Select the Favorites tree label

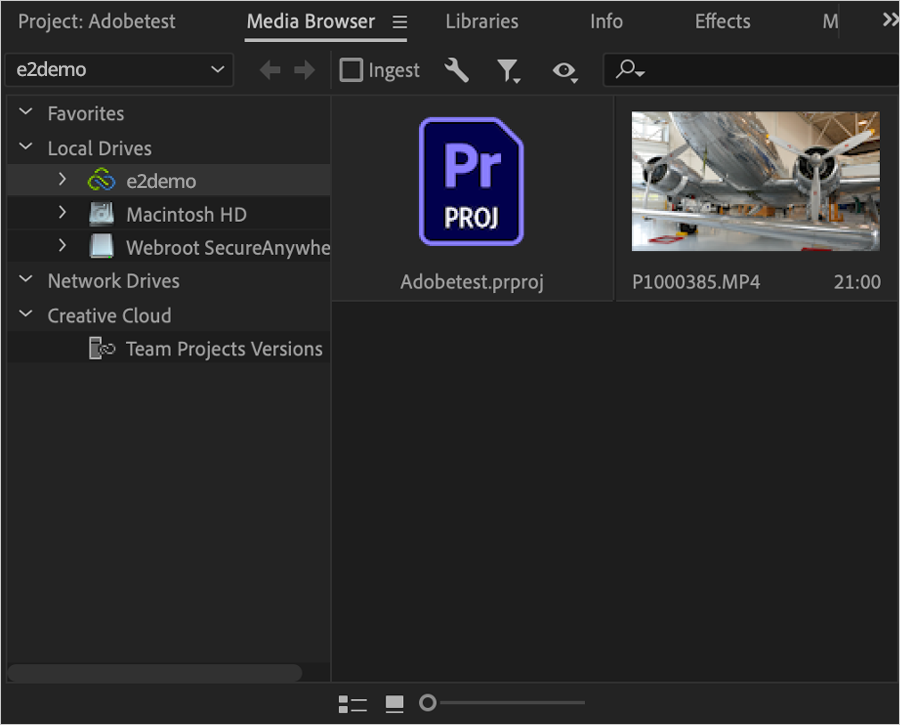pyautogui.click(x=86, y=114)
